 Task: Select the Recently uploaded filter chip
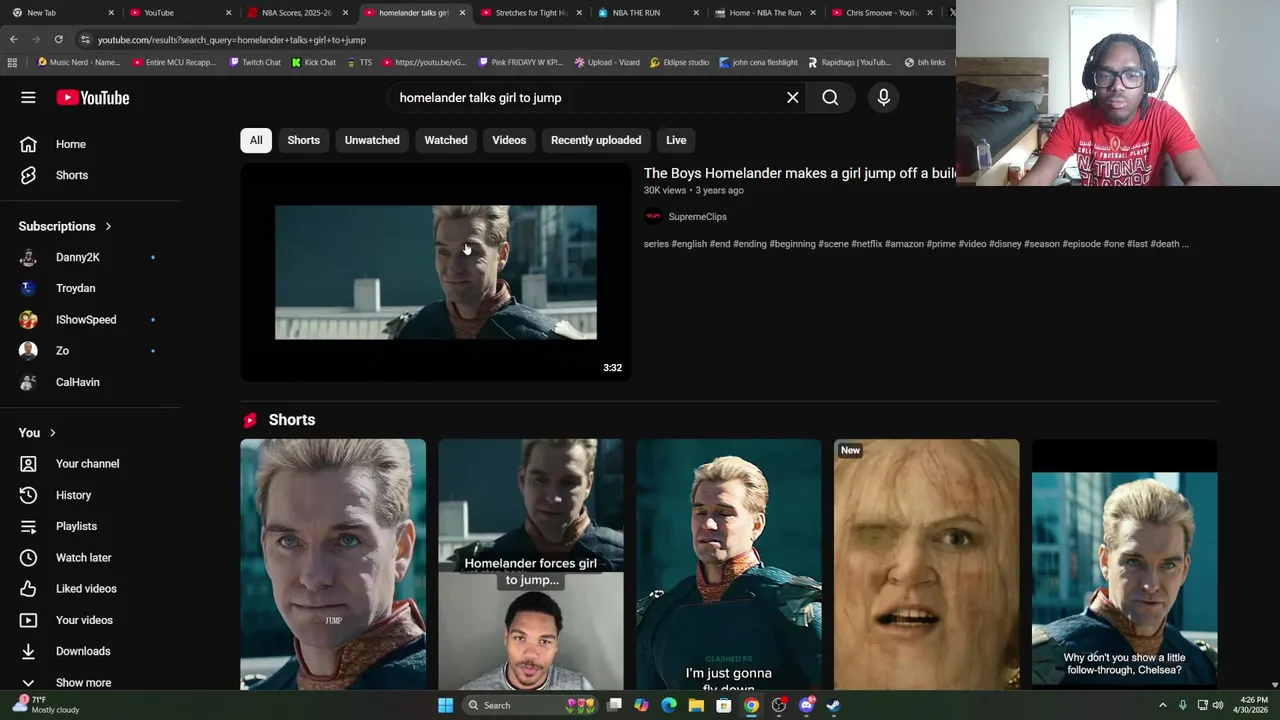coord(596,140)
